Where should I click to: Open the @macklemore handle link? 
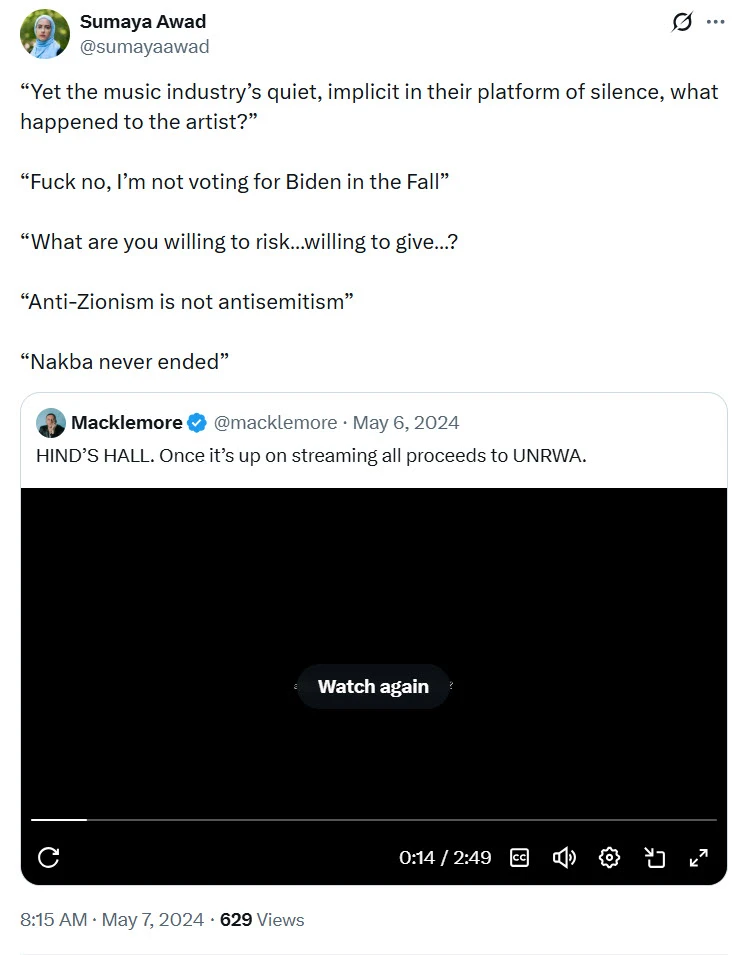275,423
